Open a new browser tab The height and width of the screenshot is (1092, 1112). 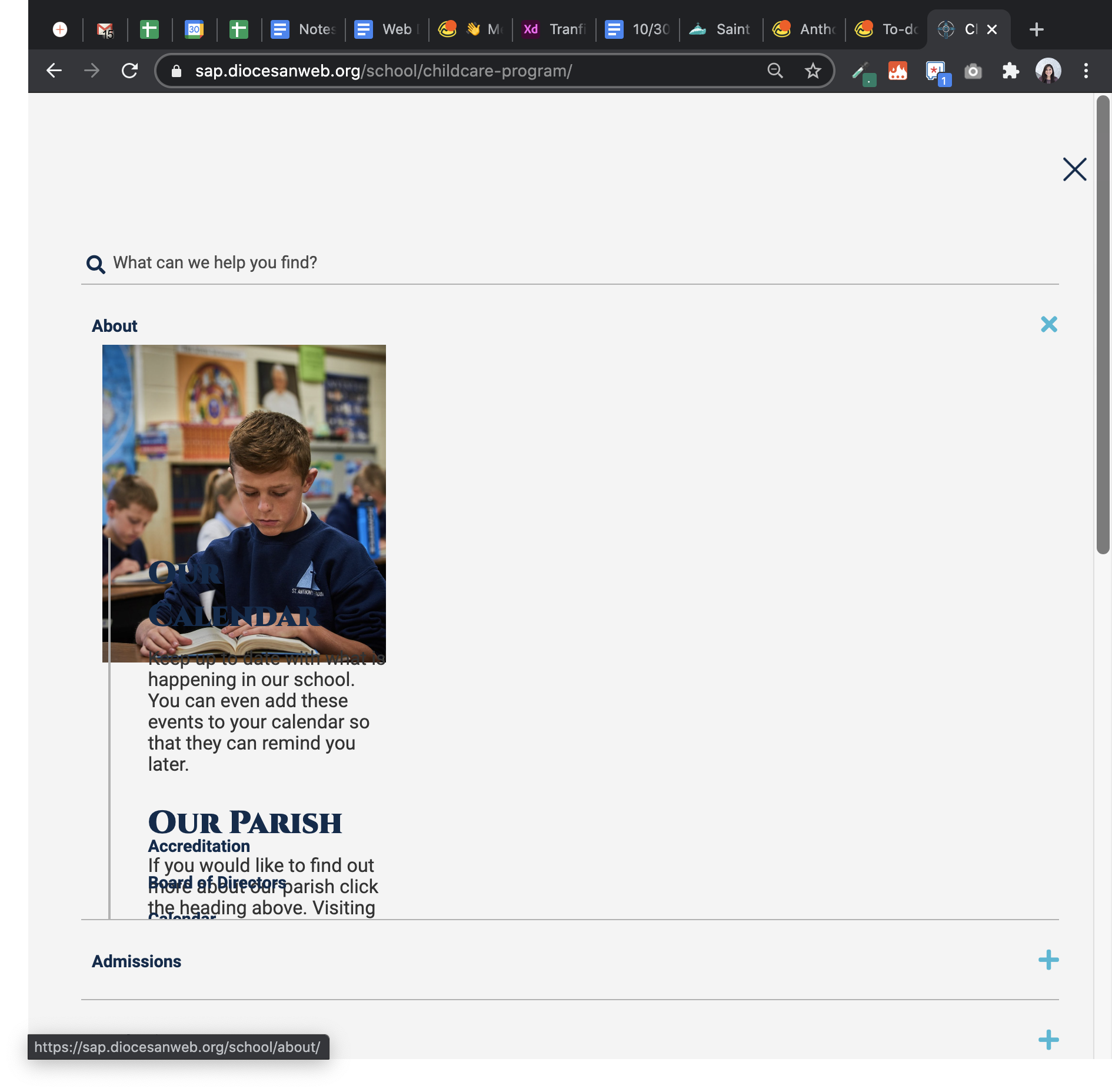point(1037,29)
